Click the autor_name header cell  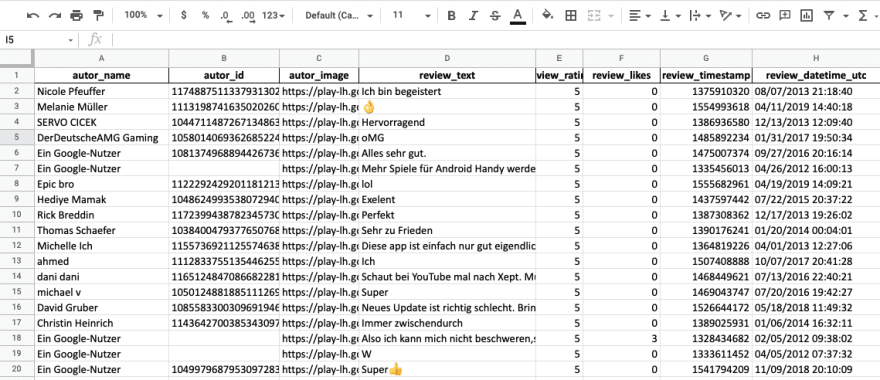(101, 75)
